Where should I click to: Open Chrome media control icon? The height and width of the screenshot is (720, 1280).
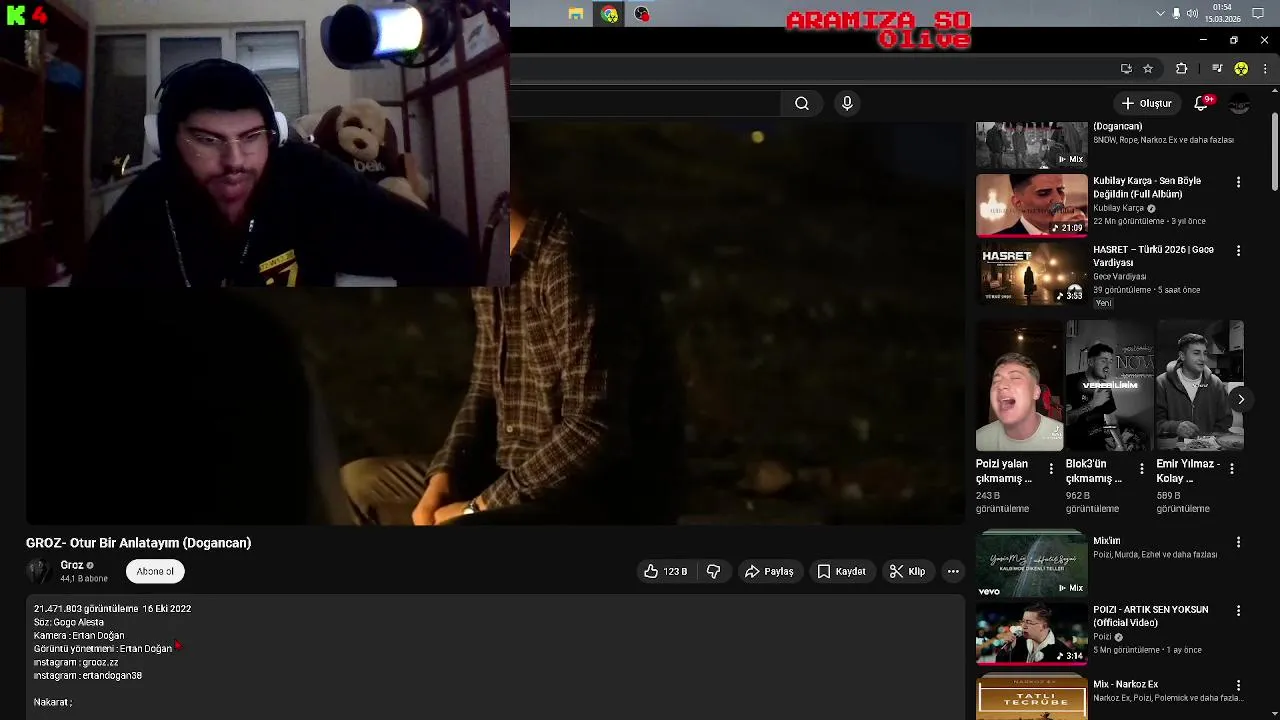click(x=1217, y=69)
